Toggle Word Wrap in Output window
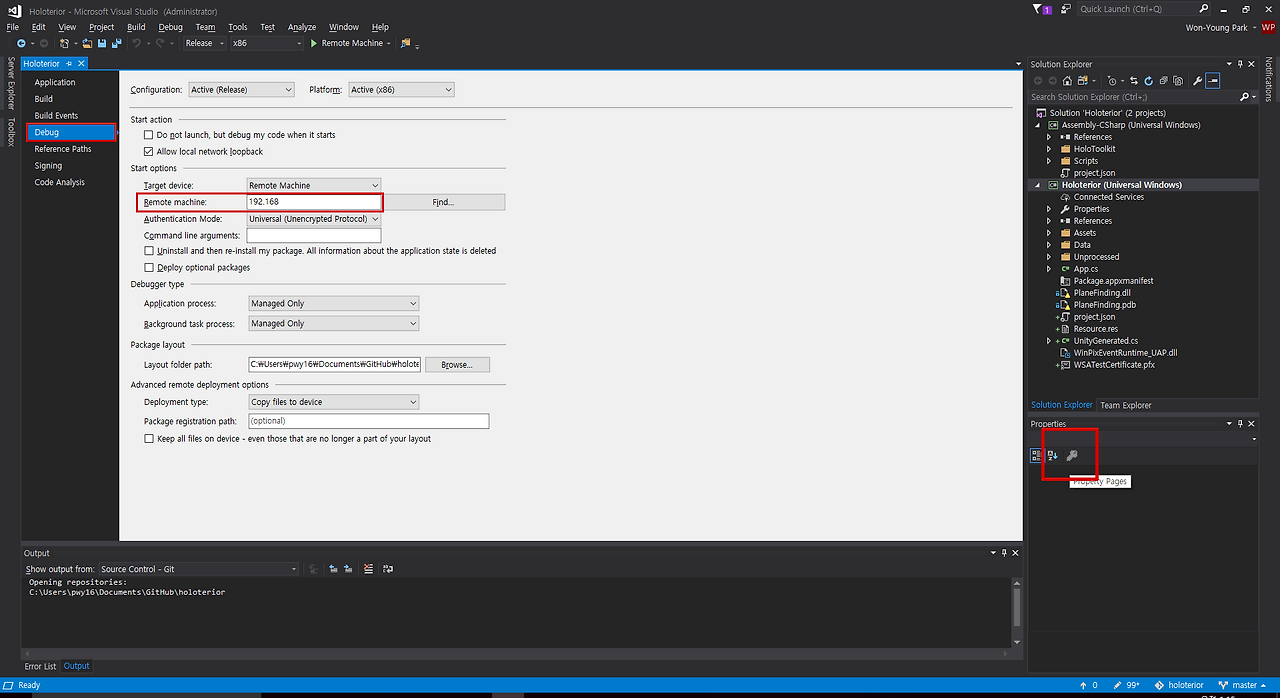The image size is (1280, 698). [388, 568]
